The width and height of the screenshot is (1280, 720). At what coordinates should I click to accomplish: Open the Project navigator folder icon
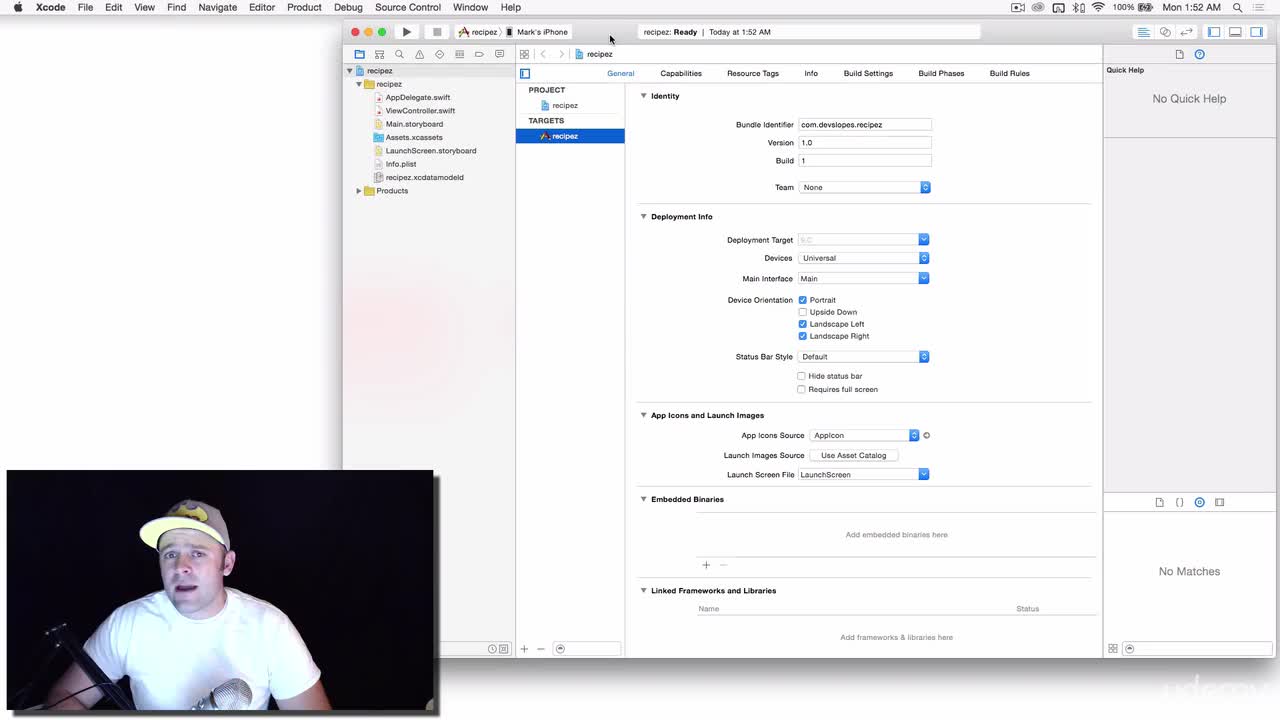coord(359,54)
